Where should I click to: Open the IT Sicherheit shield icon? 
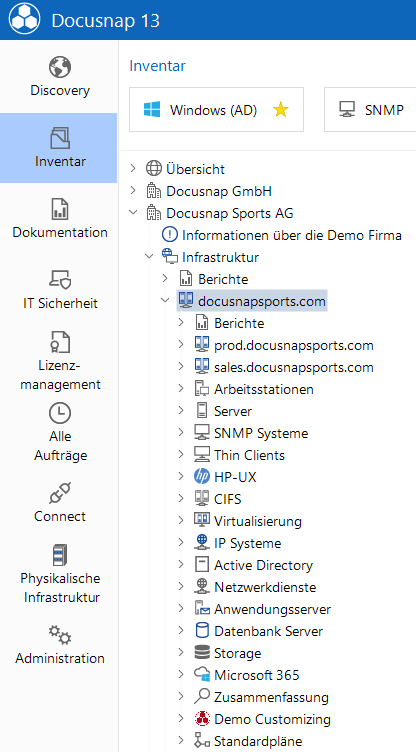coord(60,280)
